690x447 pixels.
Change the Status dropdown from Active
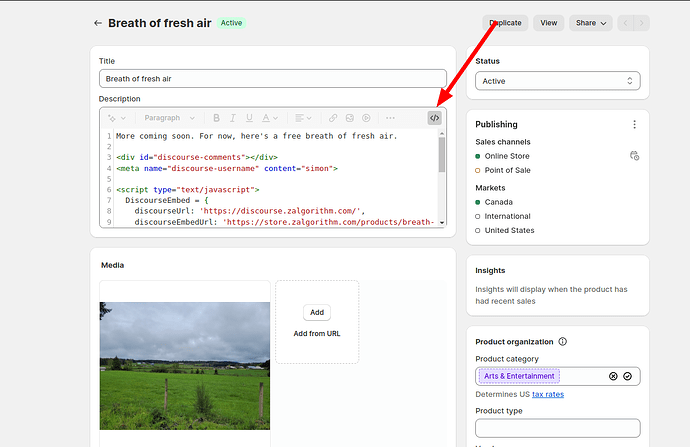pos(558,81)
